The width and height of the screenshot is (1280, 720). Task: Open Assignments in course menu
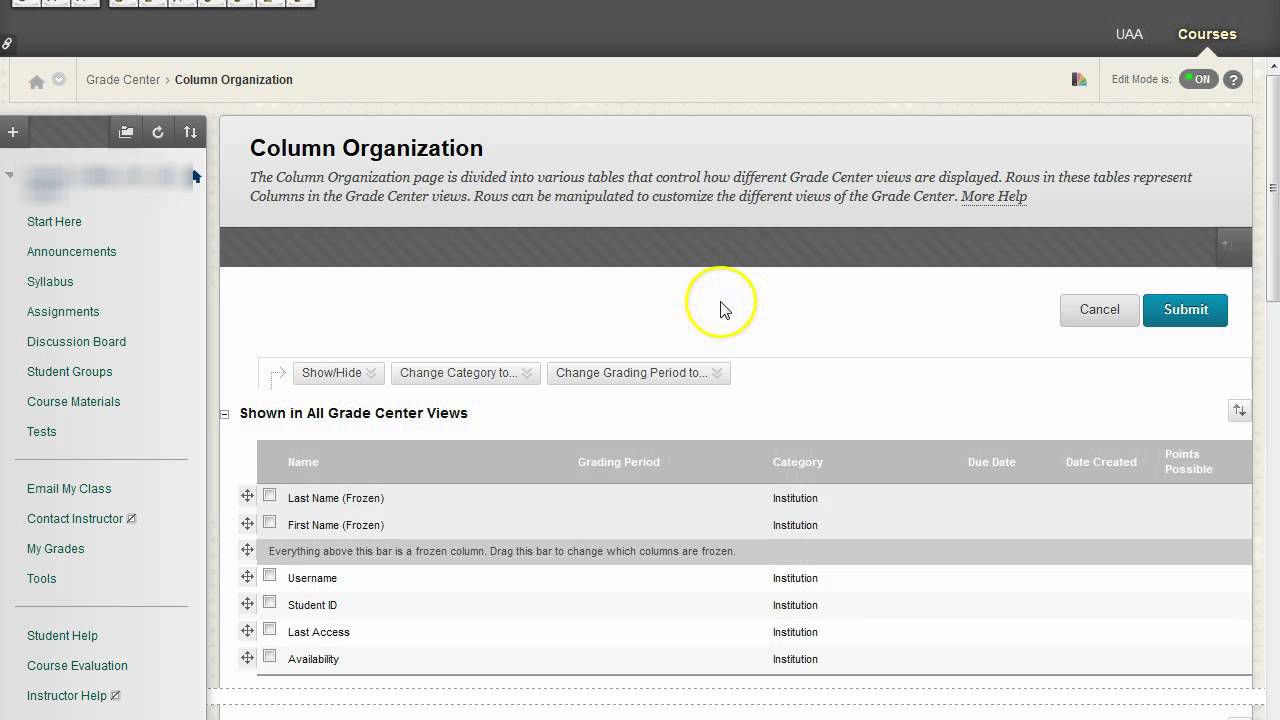click(x=63, y=312)
